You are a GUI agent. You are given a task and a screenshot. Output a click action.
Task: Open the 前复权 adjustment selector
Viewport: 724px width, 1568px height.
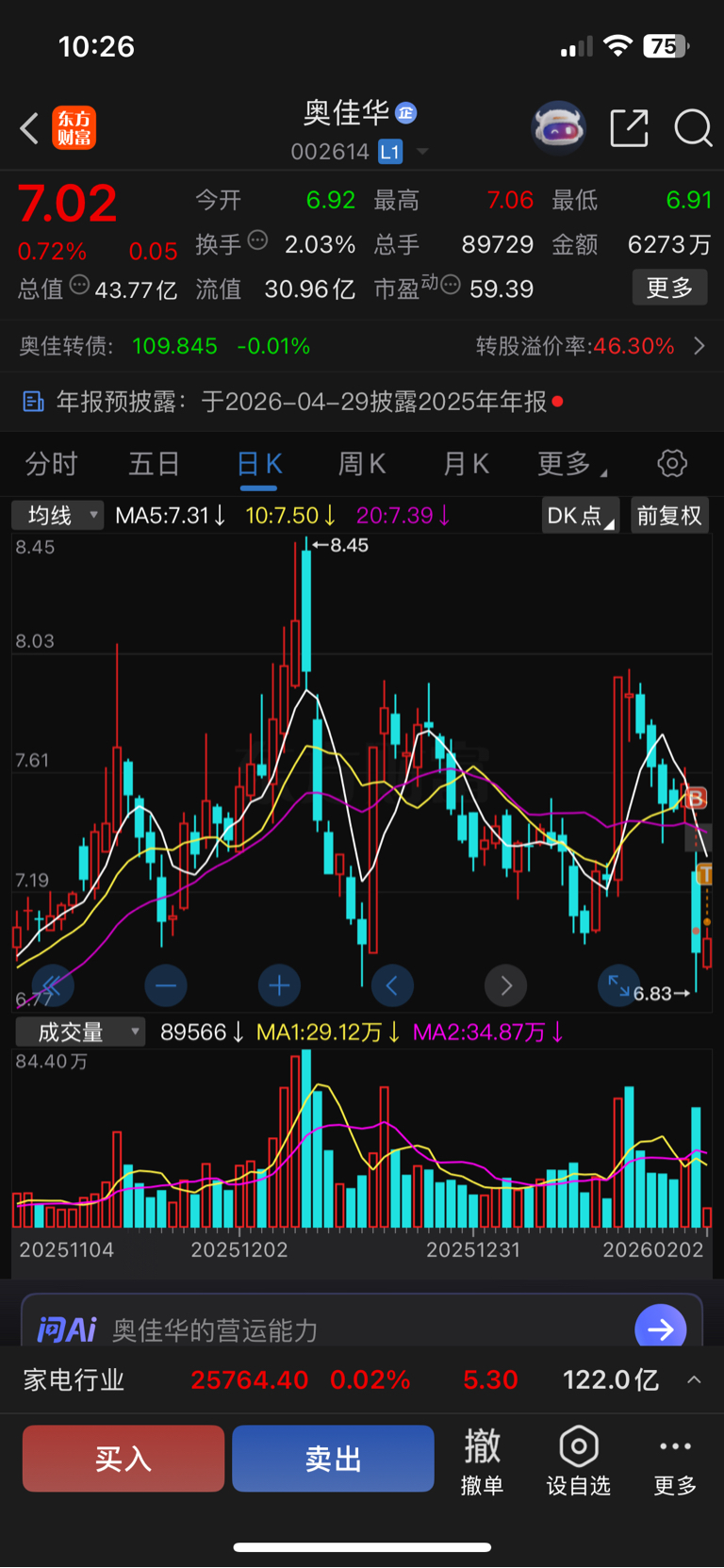pos(669,515)
